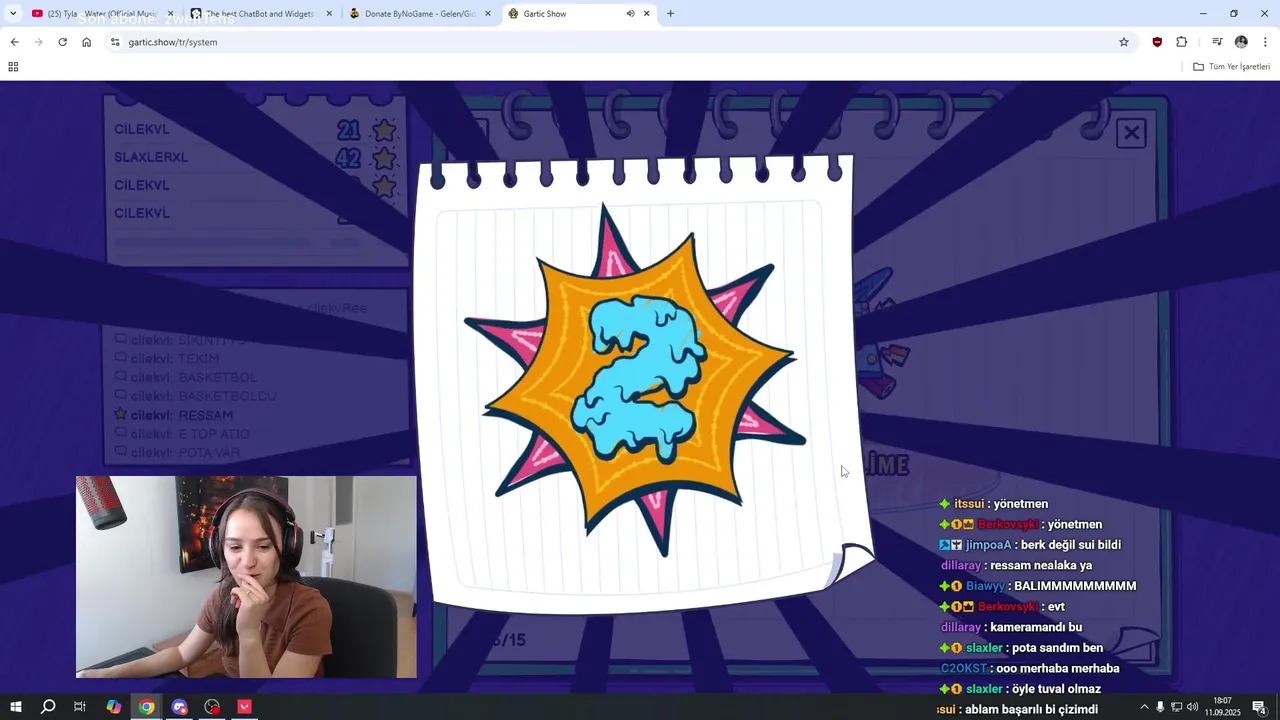The height and width of the screenshot is (720, 1280).
Task: Click itssui's yönetmen chat message
Action: [x=994, y=504]
